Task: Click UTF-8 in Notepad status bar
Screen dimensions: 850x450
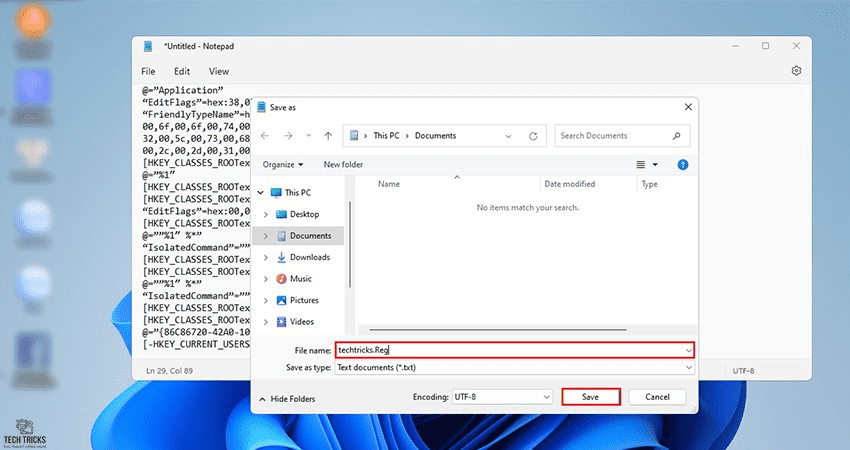Action: point(743,371)
